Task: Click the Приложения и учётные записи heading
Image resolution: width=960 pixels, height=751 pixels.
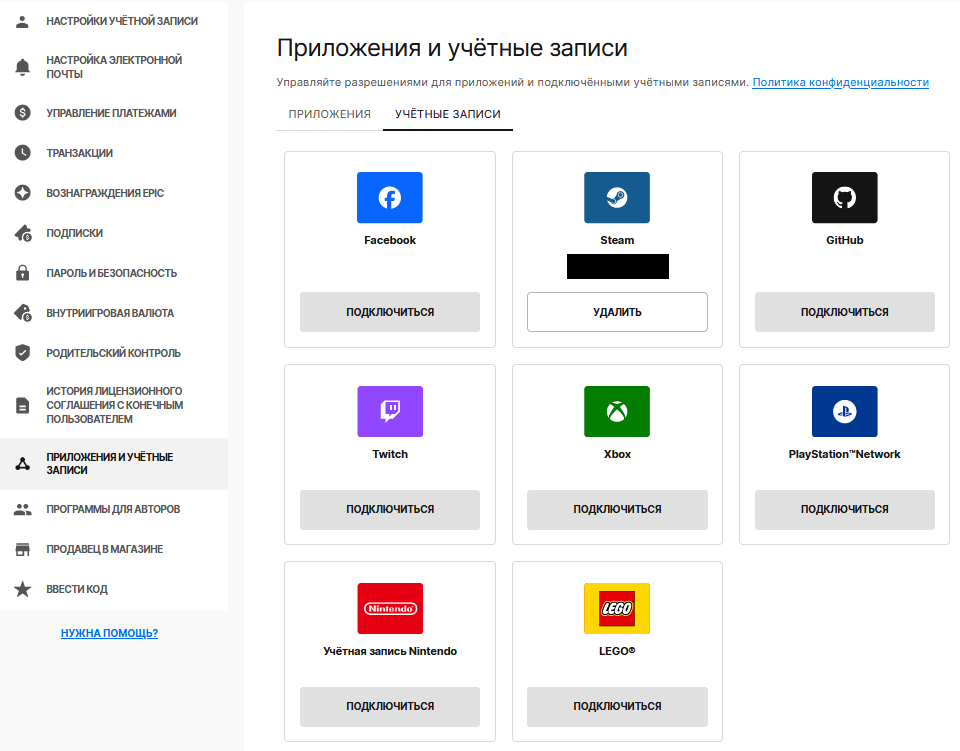Action: point(452,48)
